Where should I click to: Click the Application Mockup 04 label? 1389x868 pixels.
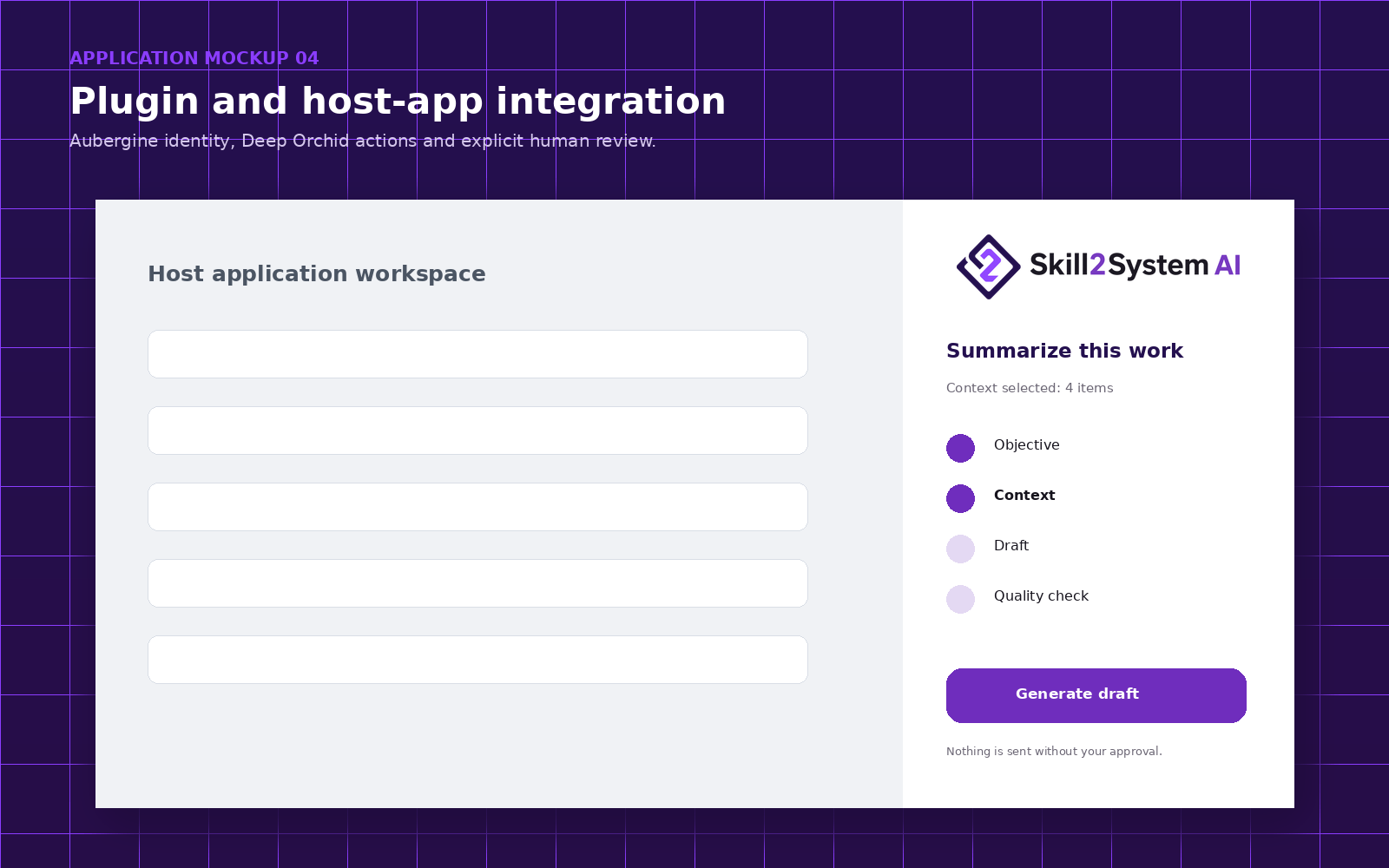194,58
